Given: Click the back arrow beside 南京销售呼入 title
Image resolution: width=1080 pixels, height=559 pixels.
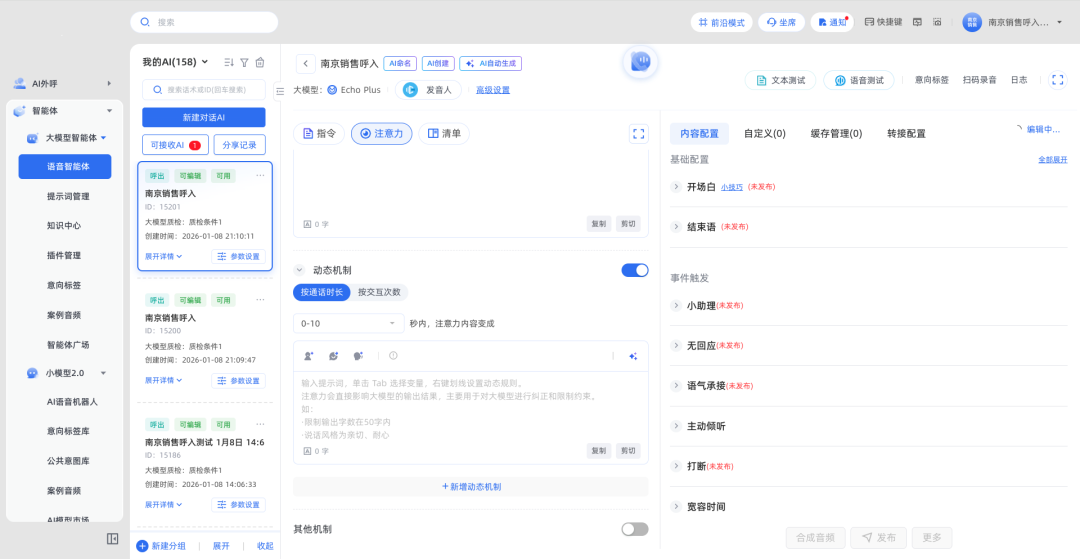Looking at the screenshot, I should click(305, 63).
